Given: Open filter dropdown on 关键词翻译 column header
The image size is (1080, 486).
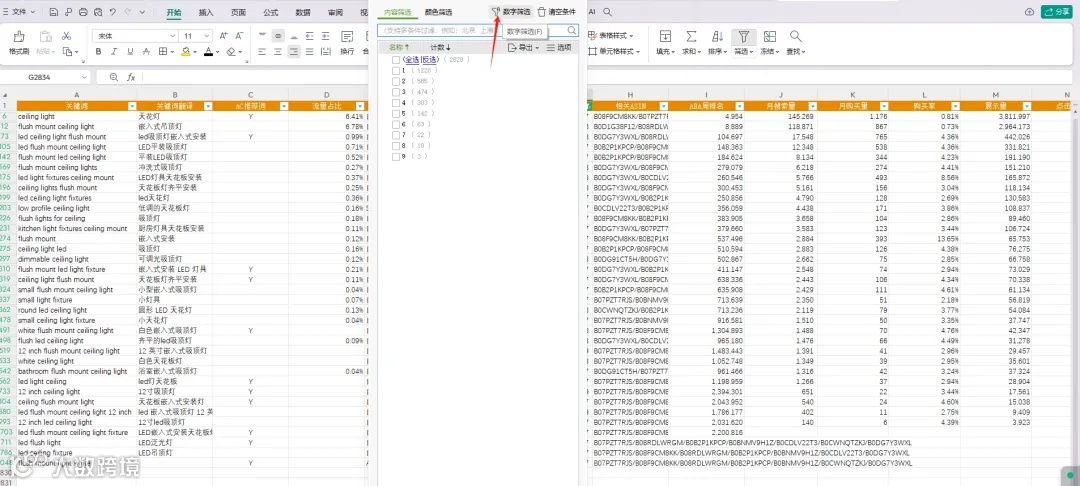Looking at the screenshot, I should (207, 106).
